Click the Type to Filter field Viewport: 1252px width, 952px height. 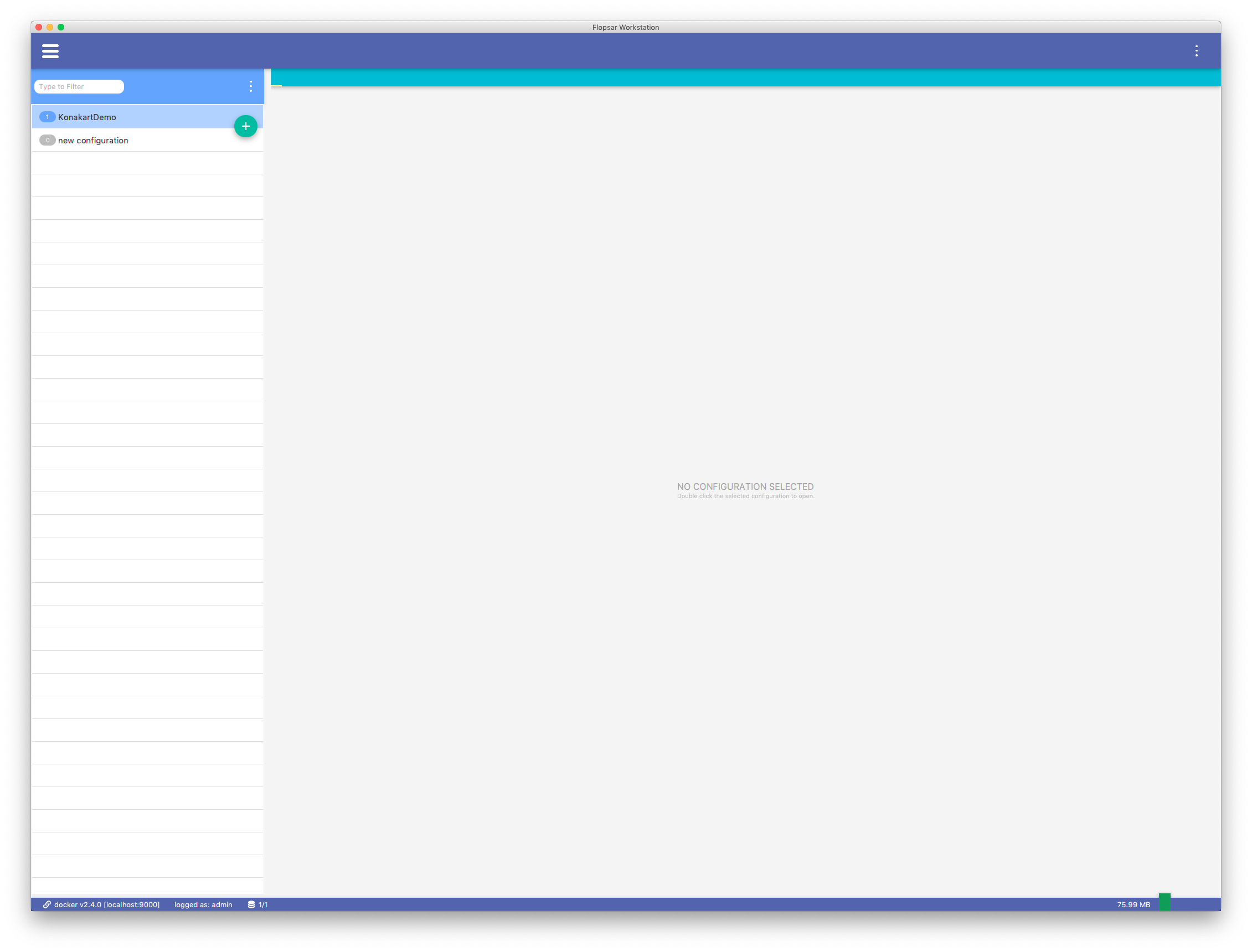pyautogui.click(x=79, y=86)
